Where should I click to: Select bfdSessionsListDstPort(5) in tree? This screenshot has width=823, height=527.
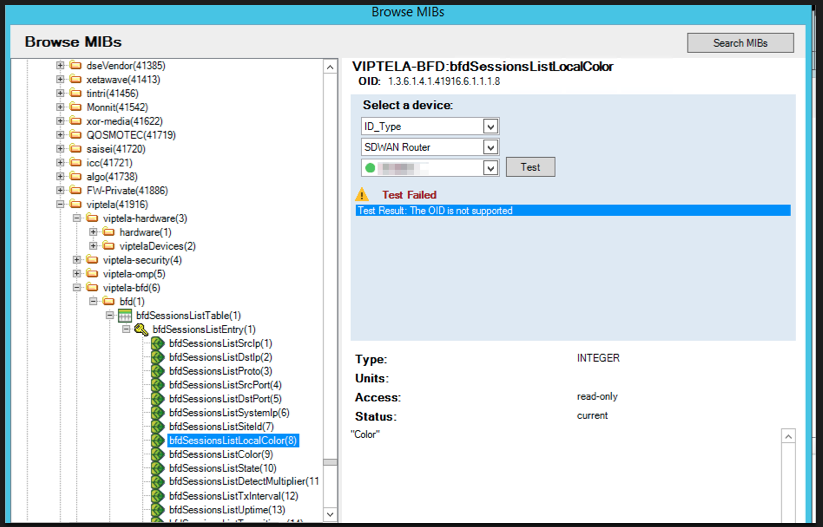(x=225, y=399)
